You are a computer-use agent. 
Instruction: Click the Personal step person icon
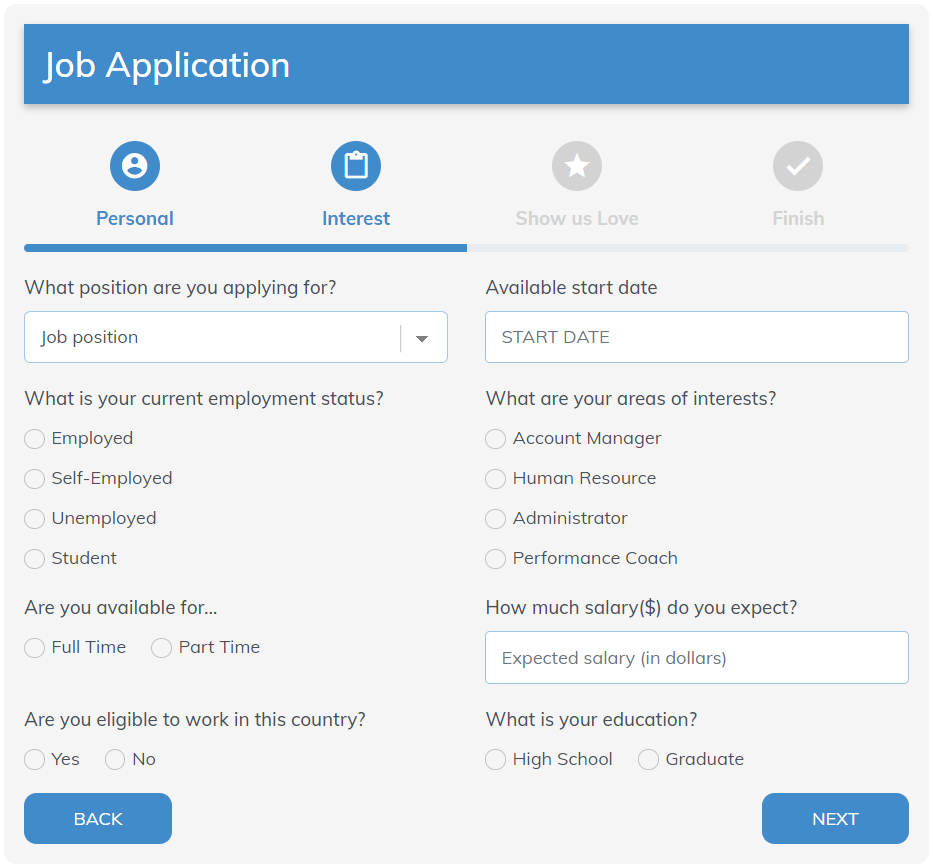coord(135,165)
